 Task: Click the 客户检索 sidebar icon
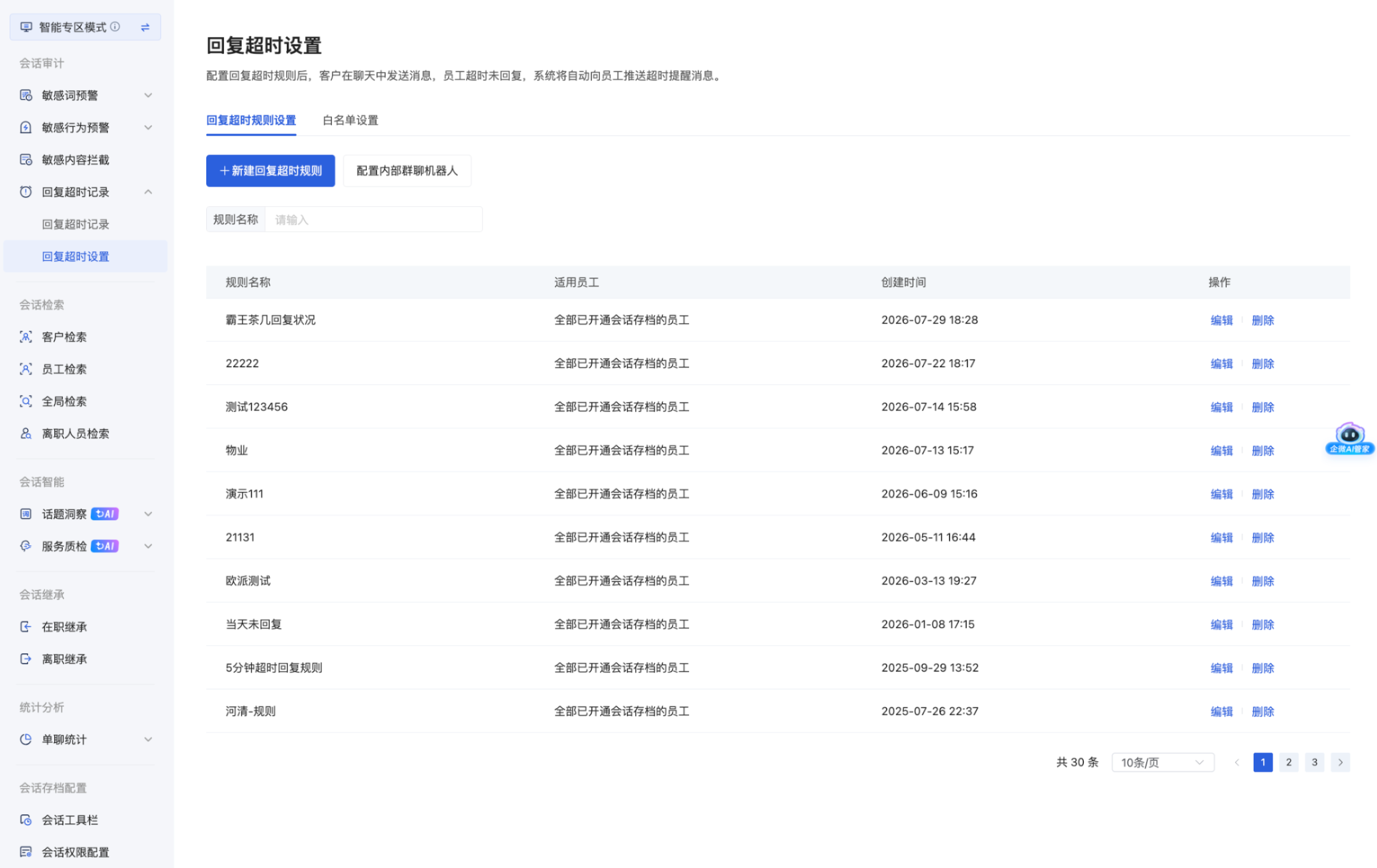(x=26, y=336)
